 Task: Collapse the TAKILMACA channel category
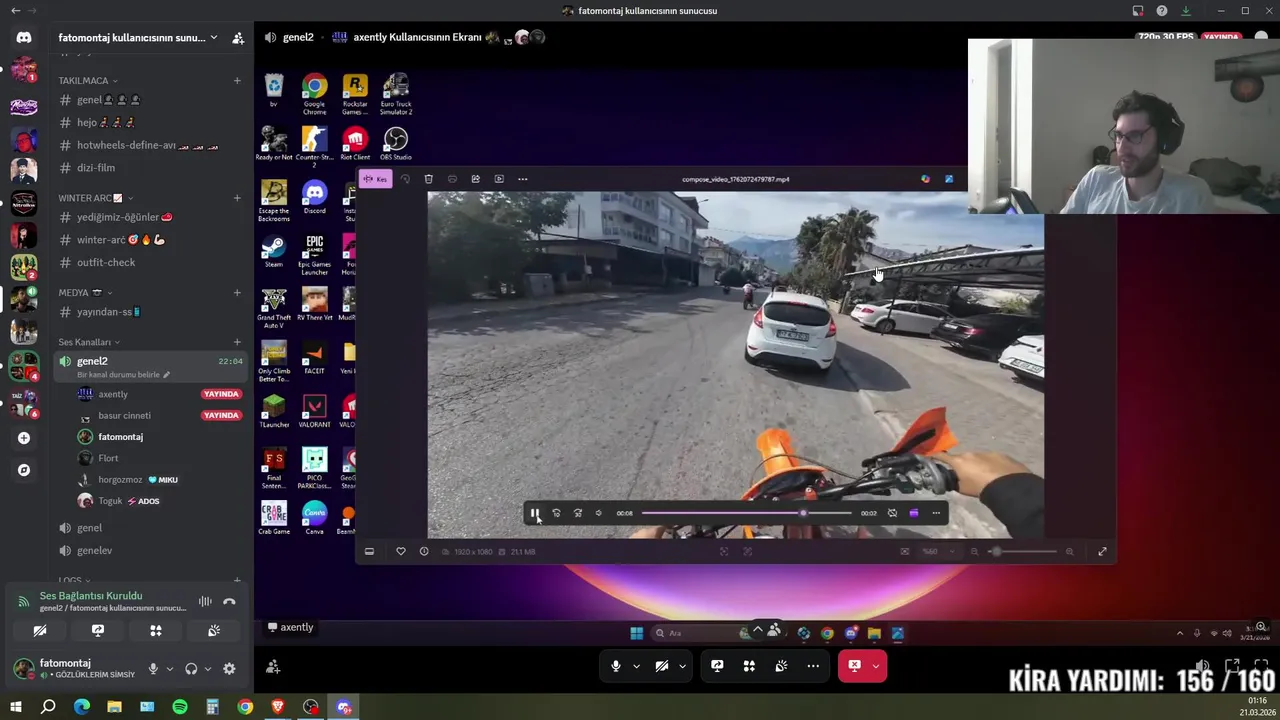click(88, 81)
